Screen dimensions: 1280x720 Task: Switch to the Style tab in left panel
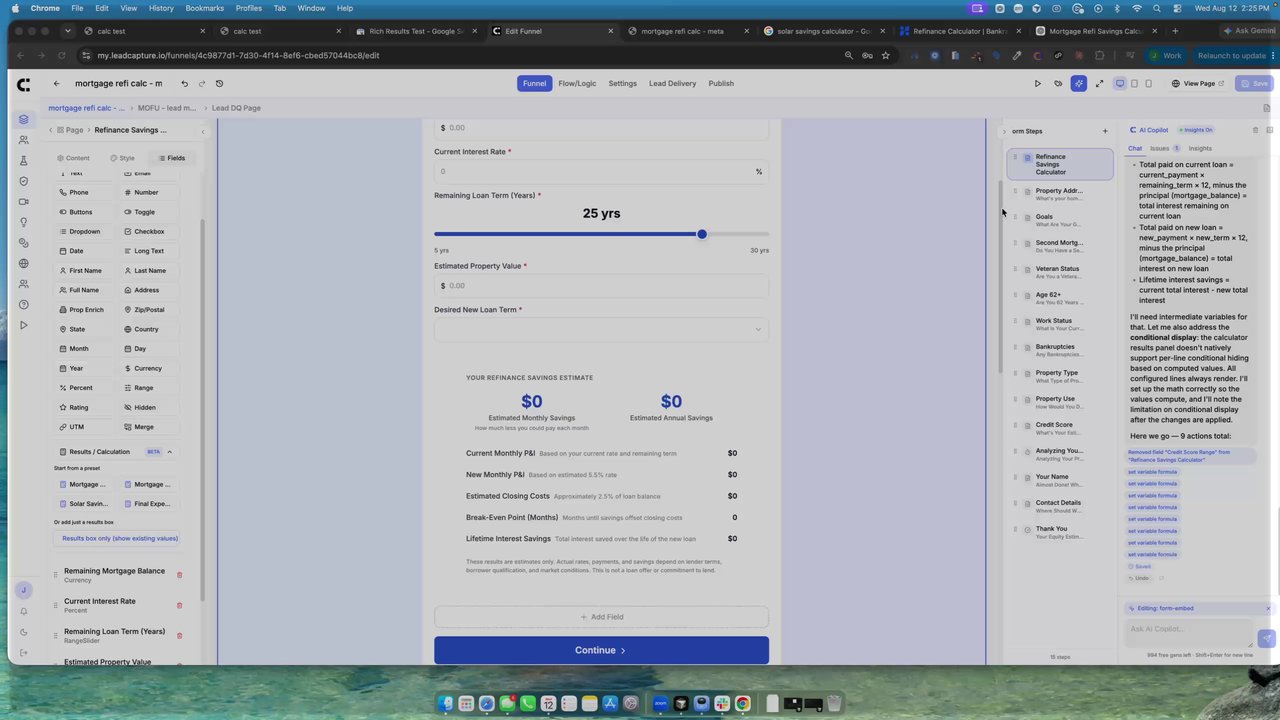[122, 158]
